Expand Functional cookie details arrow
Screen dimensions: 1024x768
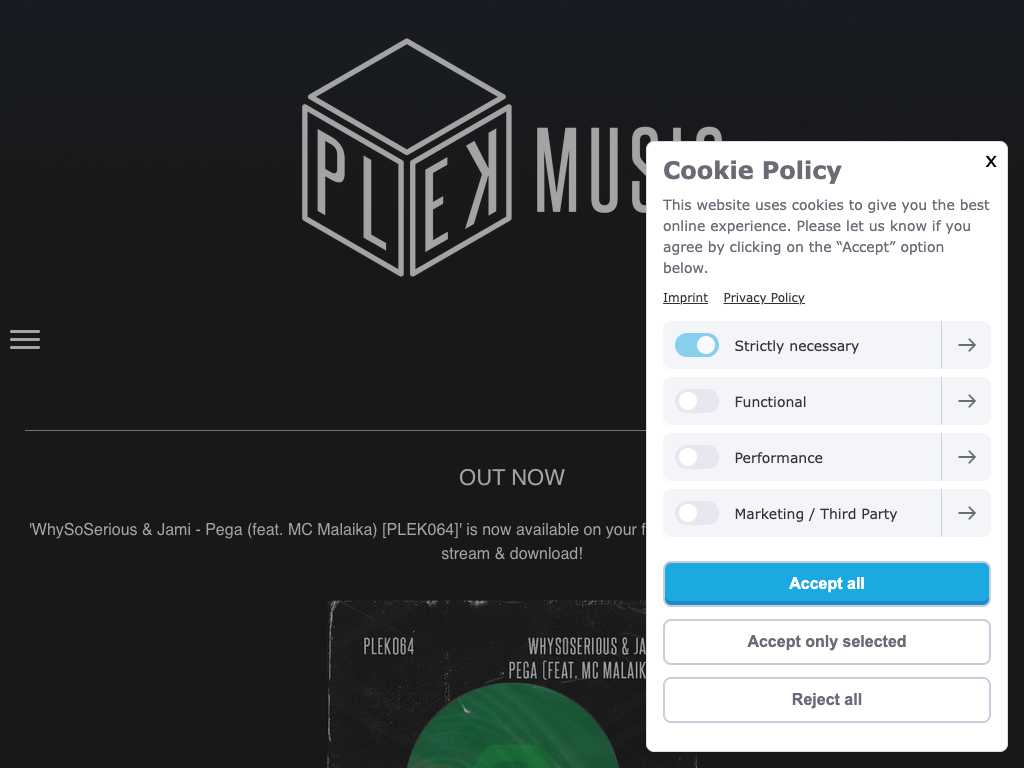[966, 401]
